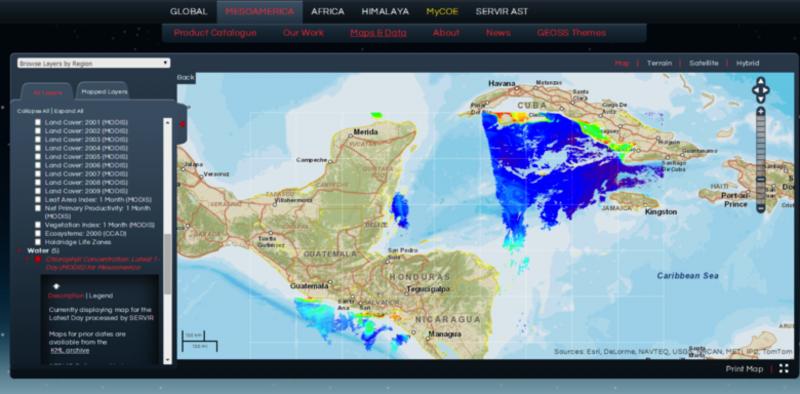800x394 pixels.
Task: Collapse All layer groups
Action: (33, 111)
